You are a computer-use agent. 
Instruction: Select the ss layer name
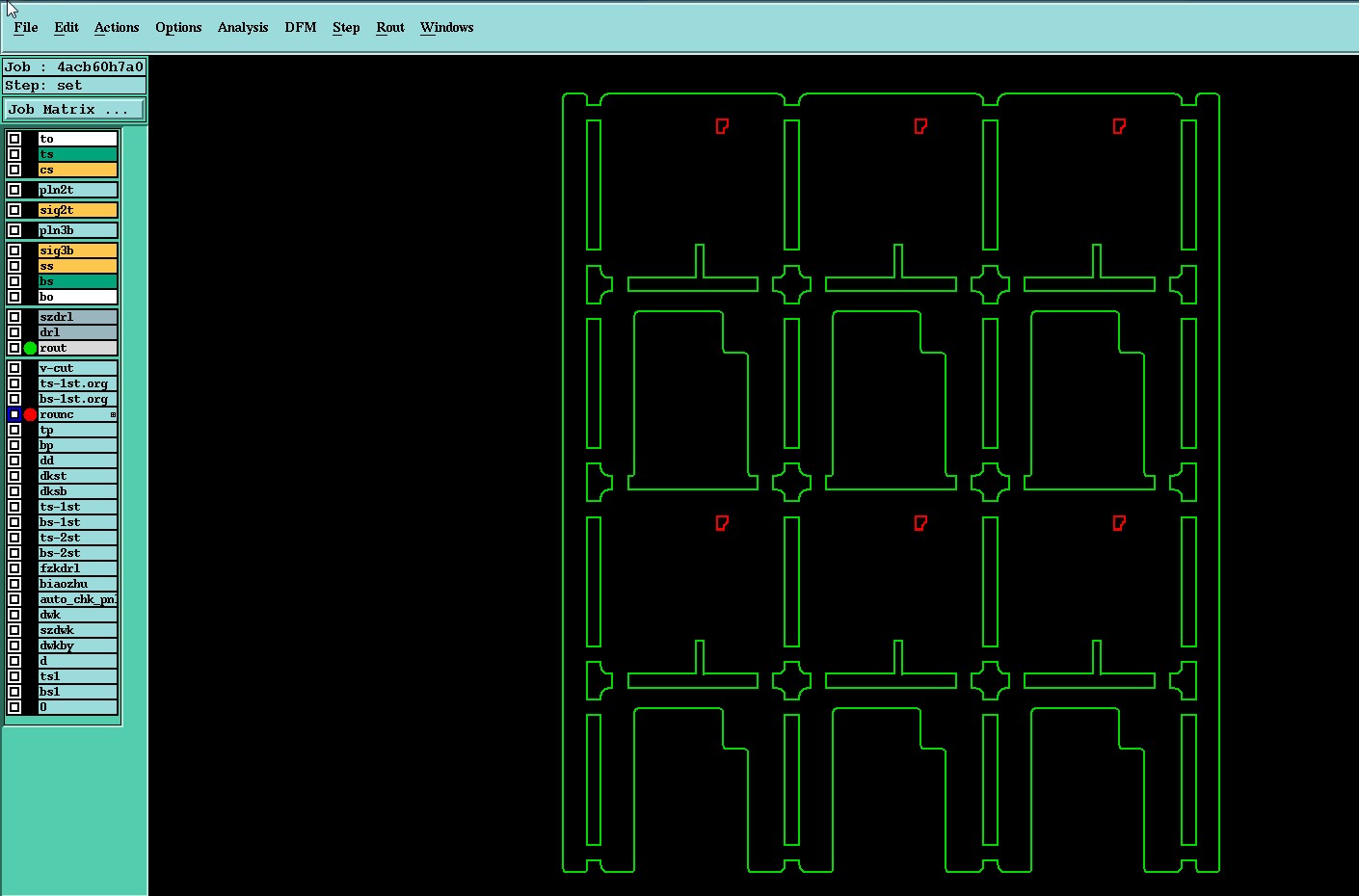(x=77, y=266)
